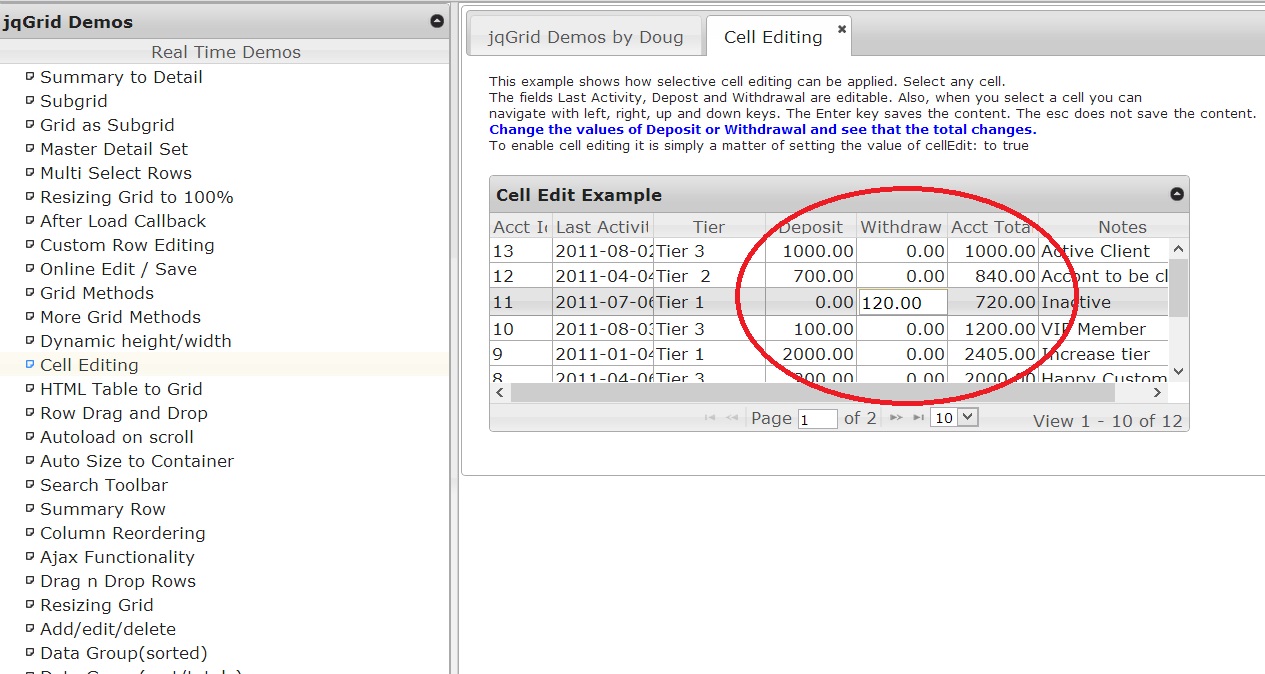Click icon beside Summary to Detail
Viewport: 1265px width, 674px height.
pos(30,76)
